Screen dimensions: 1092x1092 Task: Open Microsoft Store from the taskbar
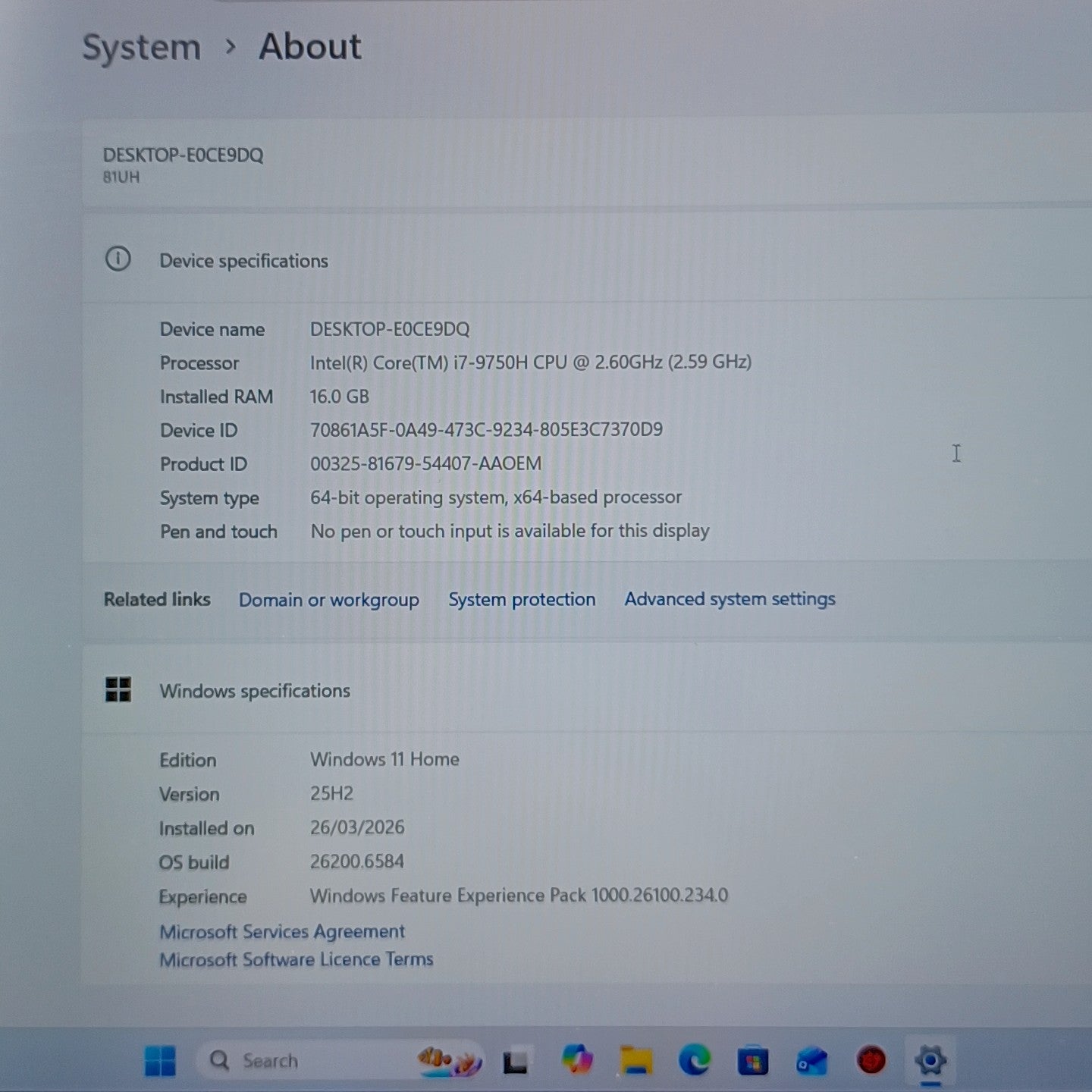coord(752,1061)
